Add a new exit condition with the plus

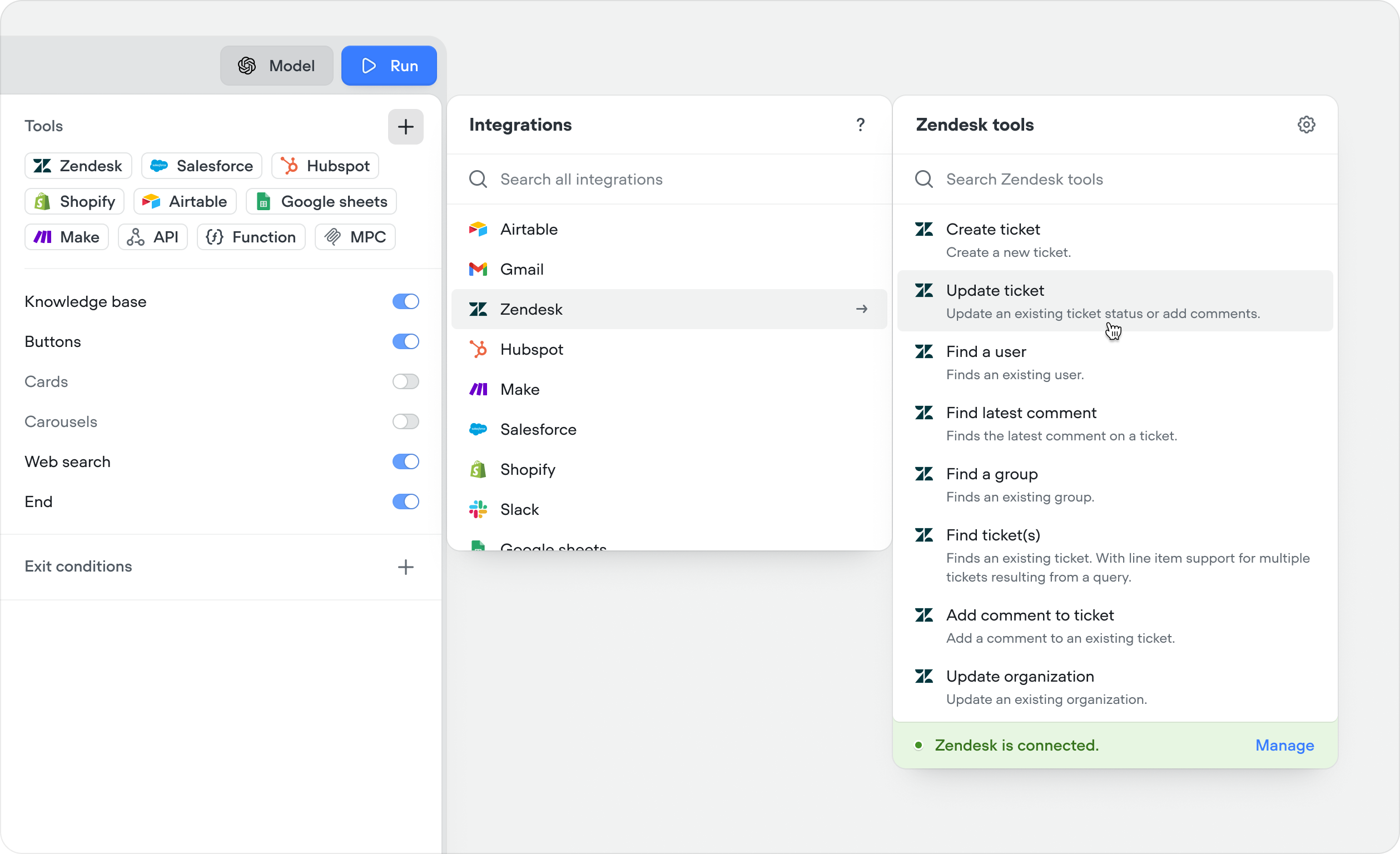pos(405,567)
